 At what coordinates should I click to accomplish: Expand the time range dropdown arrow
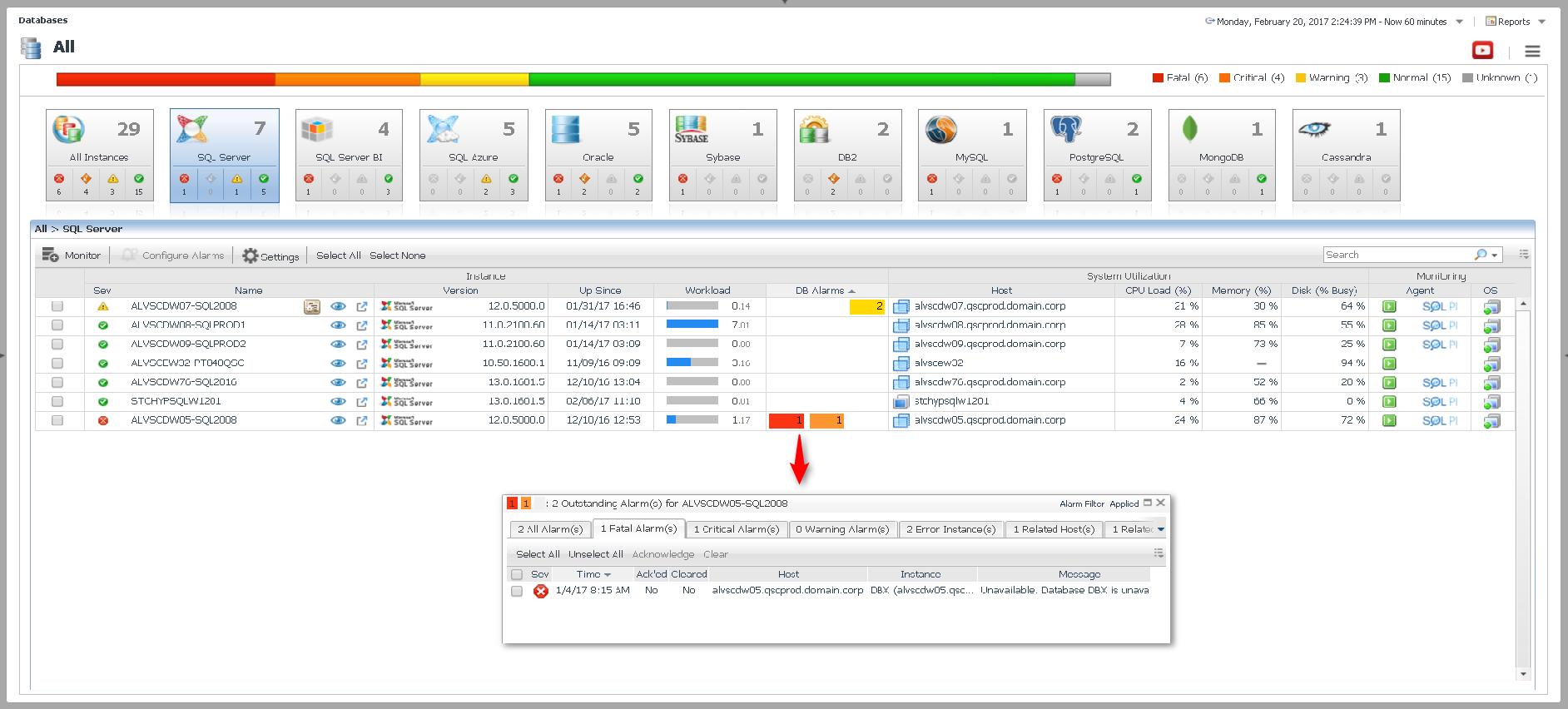click(x=1459, y=22)
